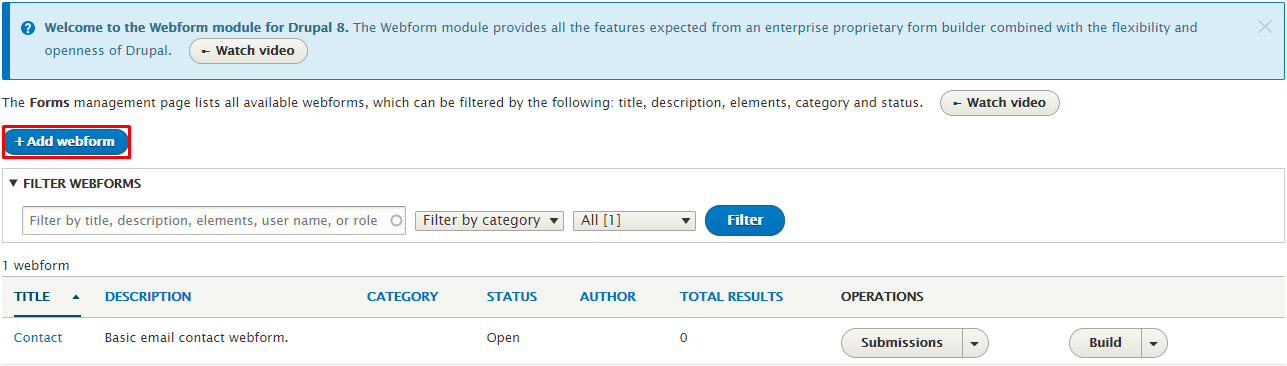Screen dimensions: 1287x366
Task: Sort webforms by the Category column
Action: [402, 297]
